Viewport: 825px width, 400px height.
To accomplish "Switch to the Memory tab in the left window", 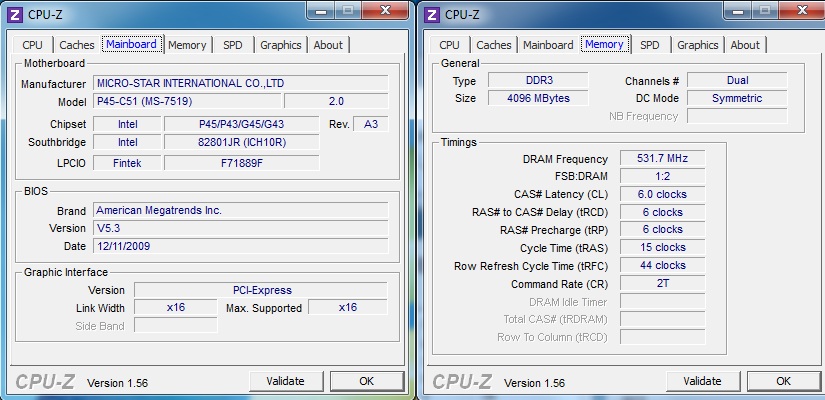I will click(187, 45).
